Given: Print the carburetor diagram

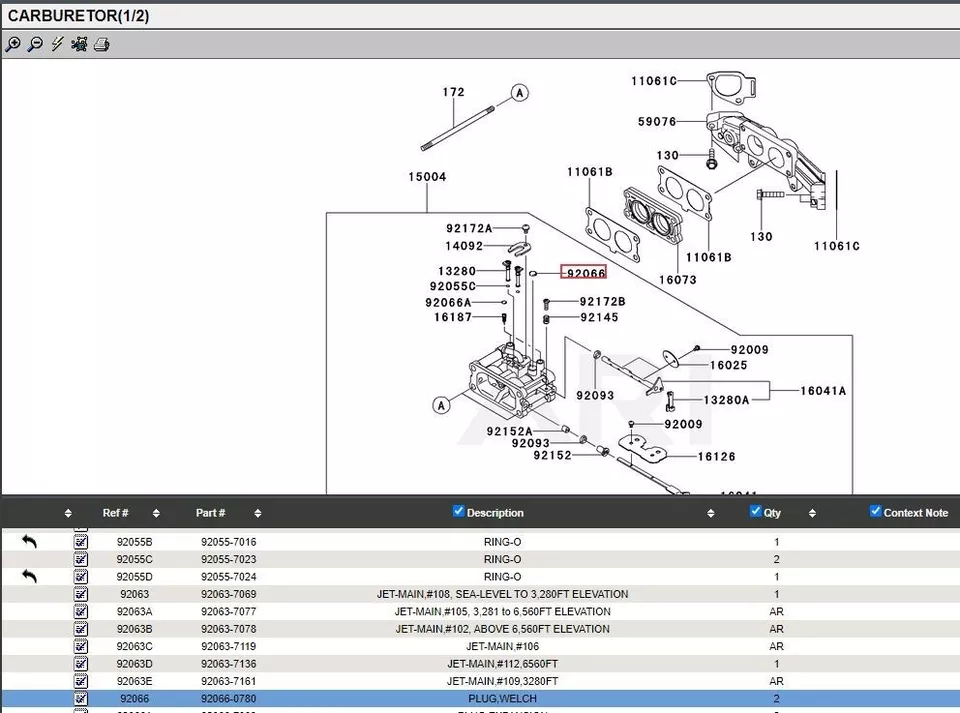Looking at the screenshot, I should click(x=101, y=44).
